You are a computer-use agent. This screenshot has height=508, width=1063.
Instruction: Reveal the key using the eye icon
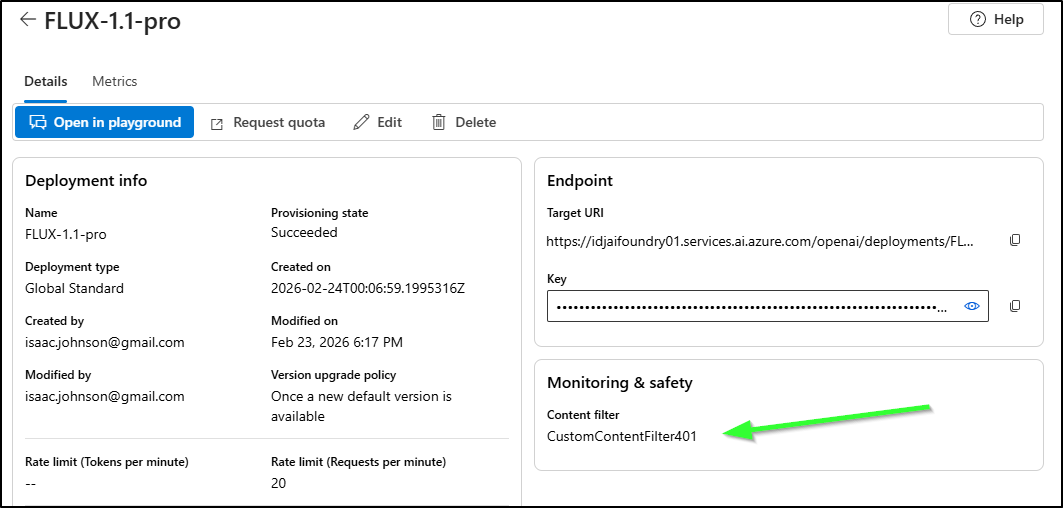pos(971,306)
